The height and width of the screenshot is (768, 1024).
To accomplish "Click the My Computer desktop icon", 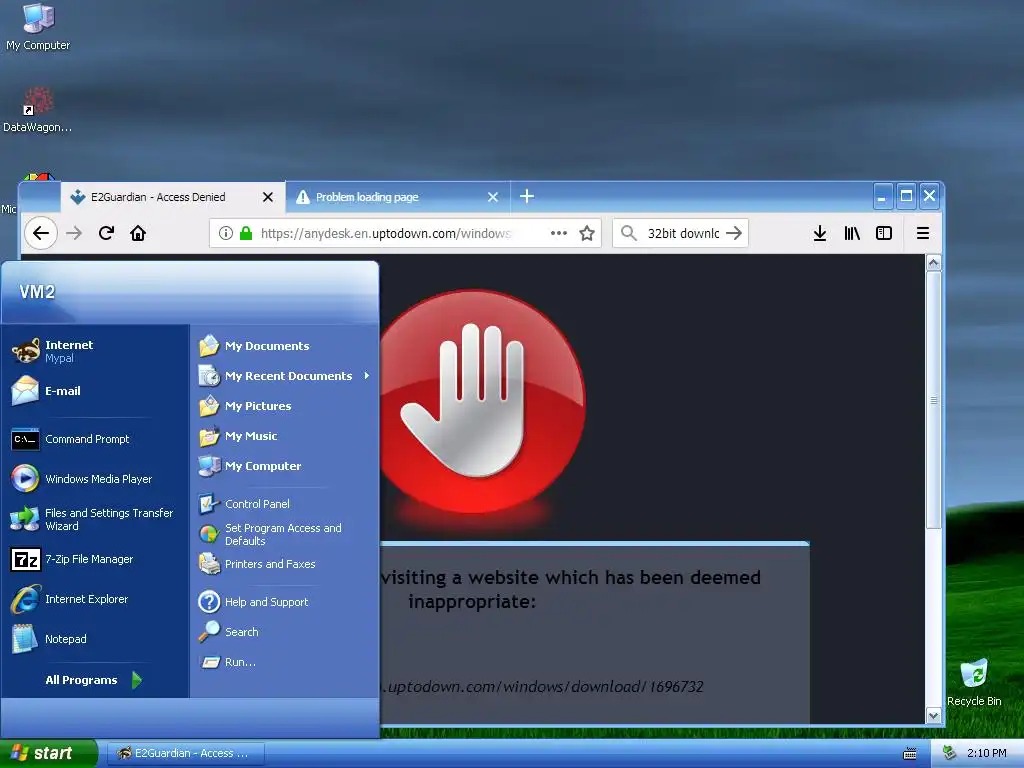I will click(38, 27).
